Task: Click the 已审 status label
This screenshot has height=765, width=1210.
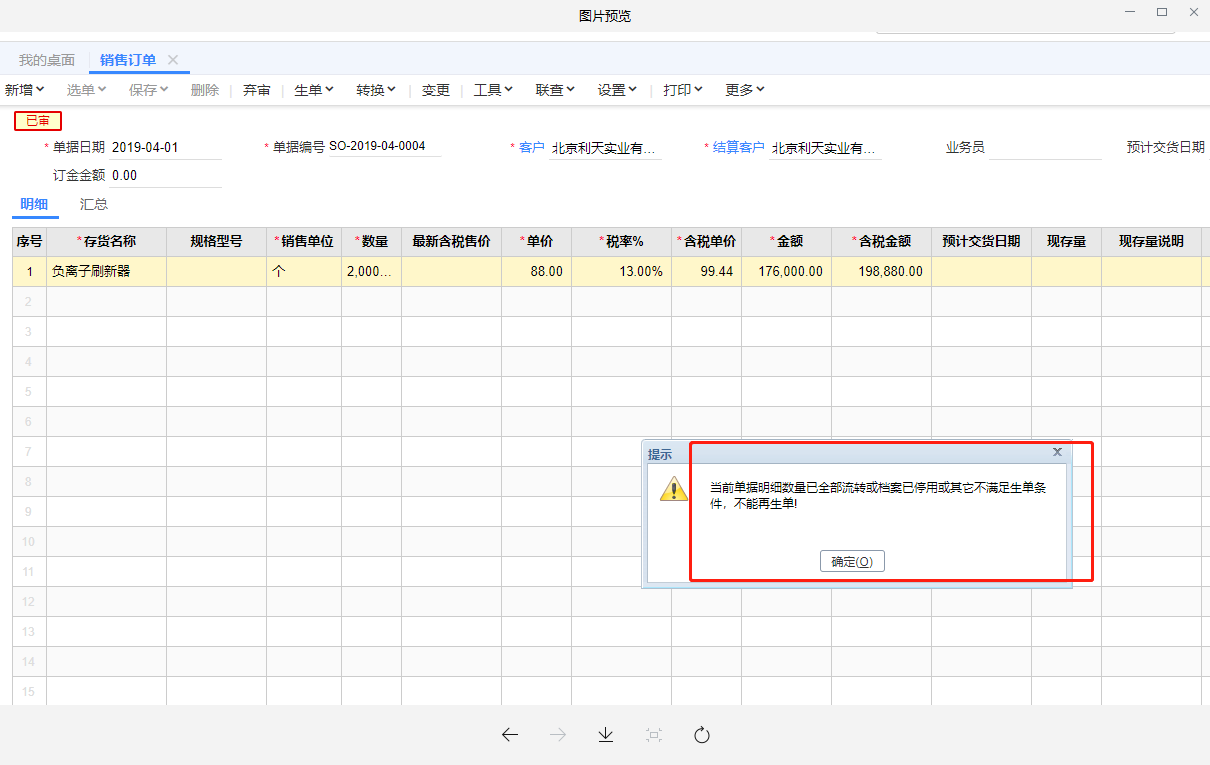Action: coord(38,121)
